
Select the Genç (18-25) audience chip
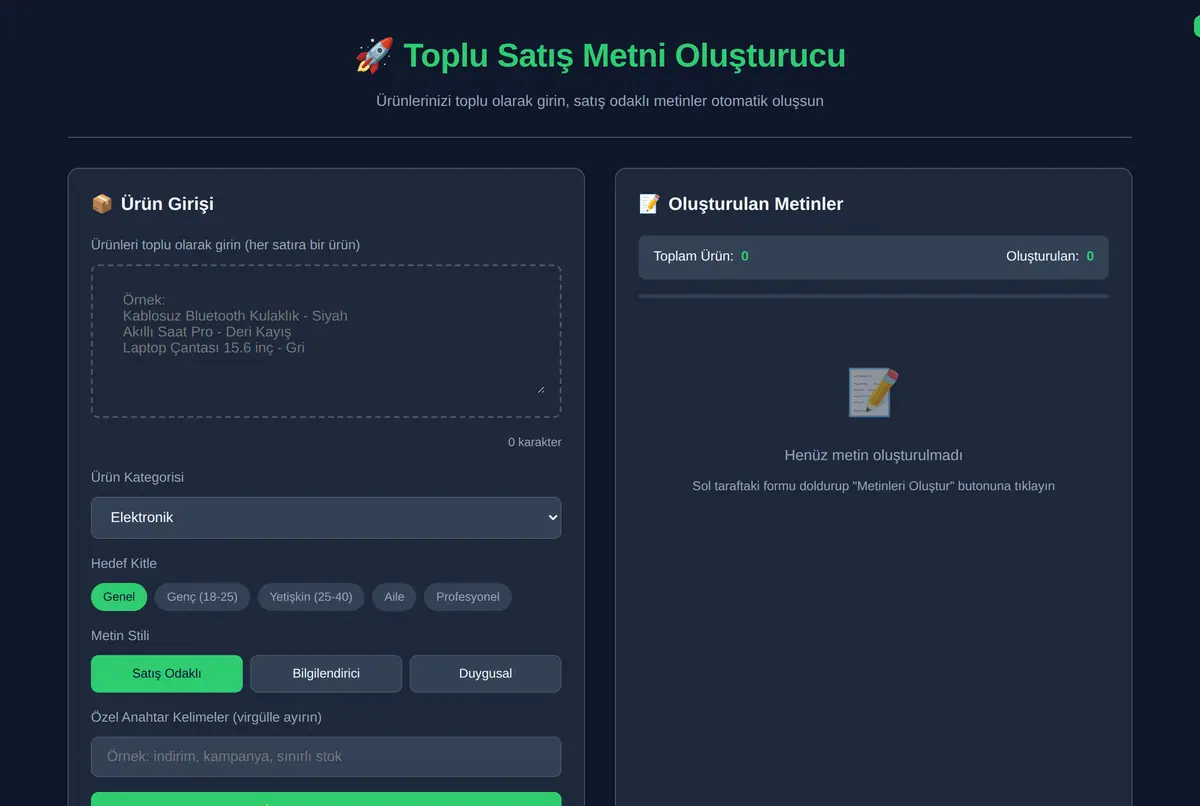tap(202, 597)
